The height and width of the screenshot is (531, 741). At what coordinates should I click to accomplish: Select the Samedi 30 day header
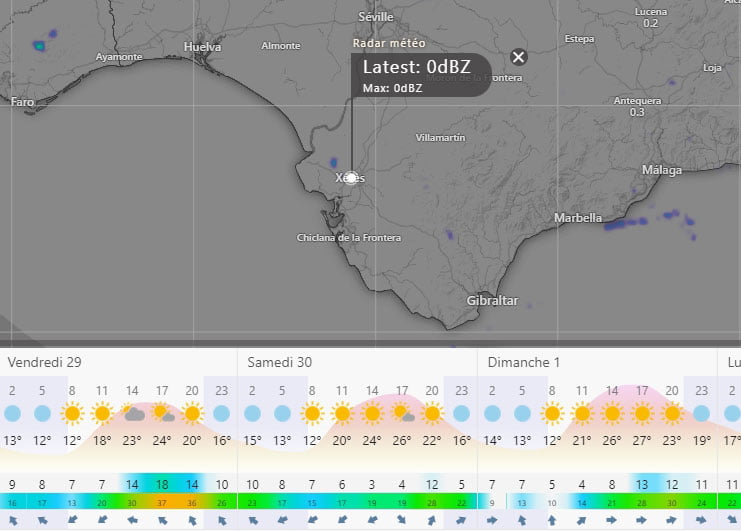[280, 361]
